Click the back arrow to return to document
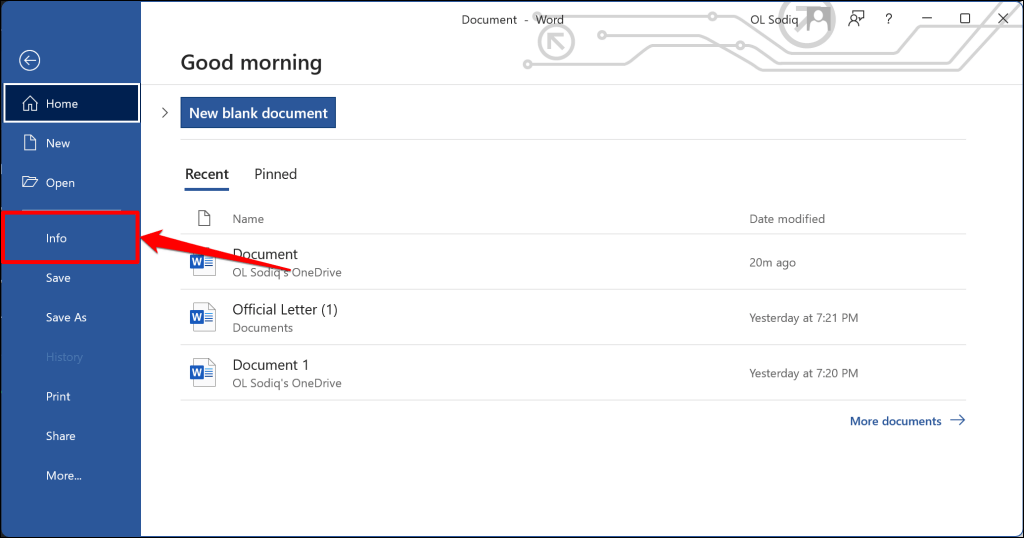The width and height of the screenshot is (1024, 538). click(x=29, y=61)
